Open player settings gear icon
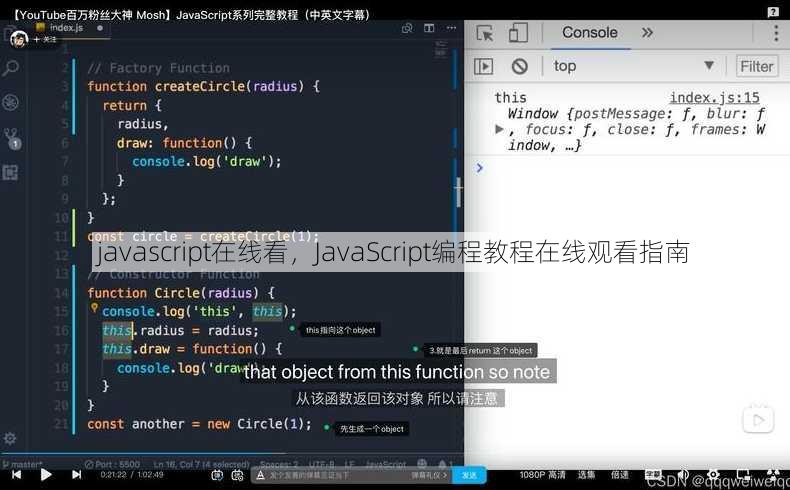 coord(713,475)
